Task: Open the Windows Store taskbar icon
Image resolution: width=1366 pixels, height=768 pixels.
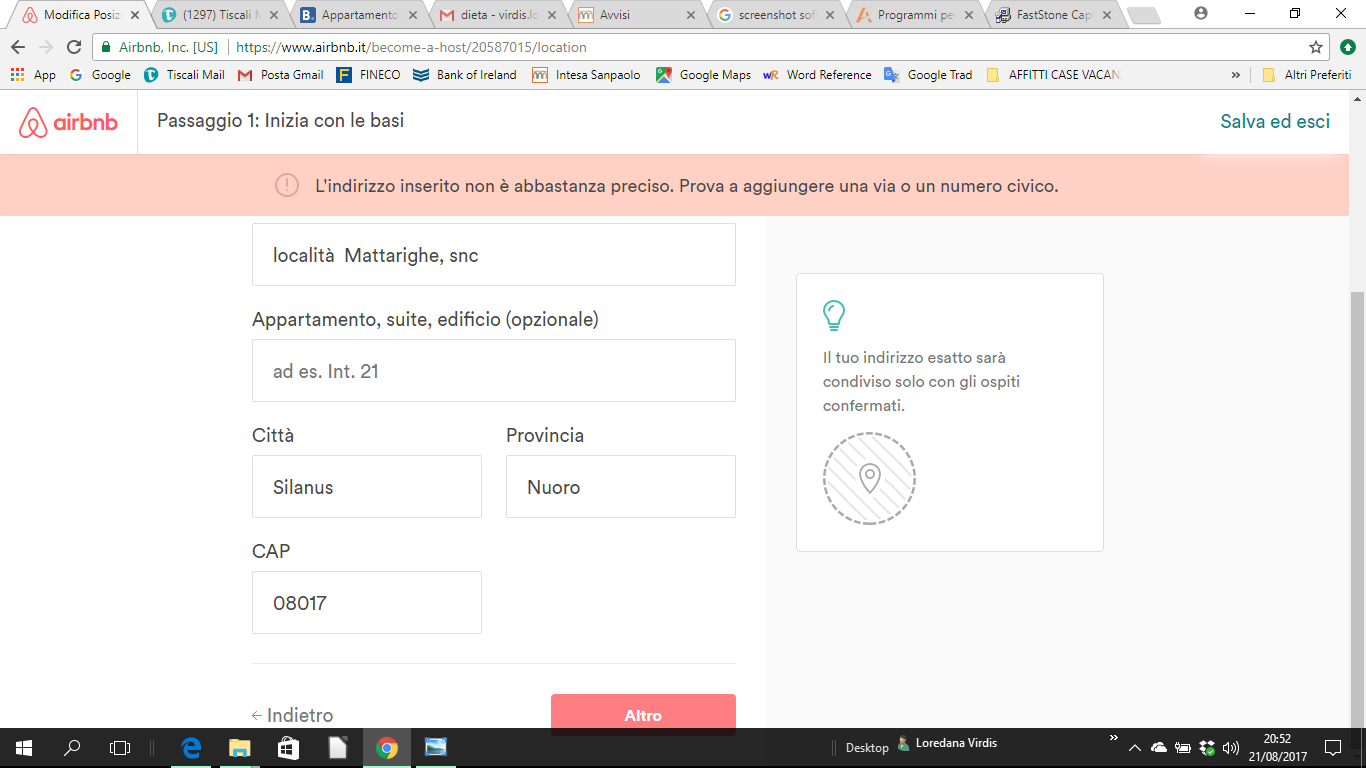Action: click(288, 747)
